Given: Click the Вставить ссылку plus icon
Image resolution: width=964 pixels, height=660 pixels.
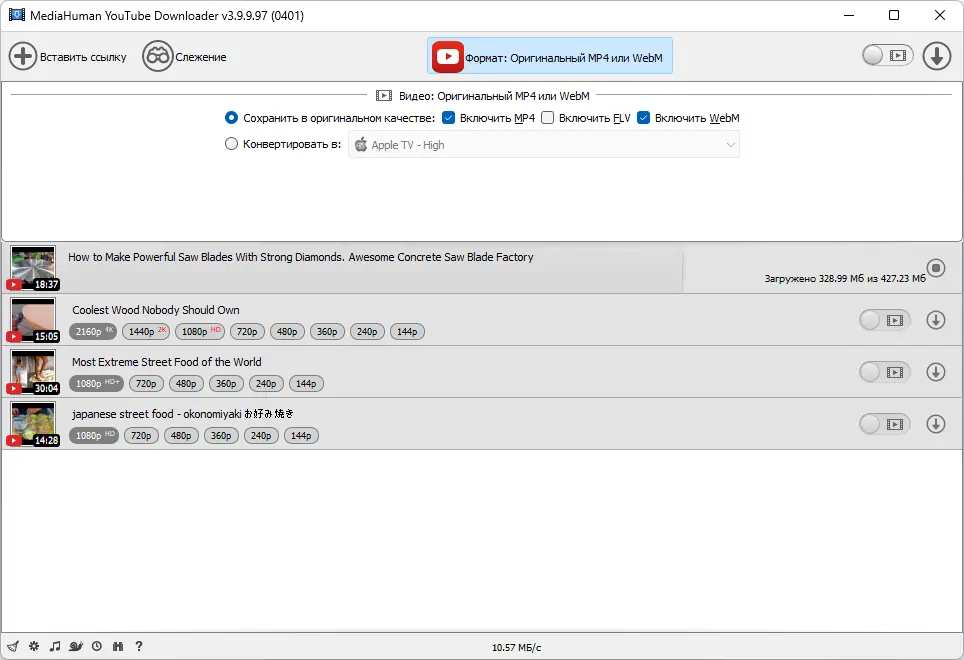Looking at the screenshot, I should tap(23, 57).
